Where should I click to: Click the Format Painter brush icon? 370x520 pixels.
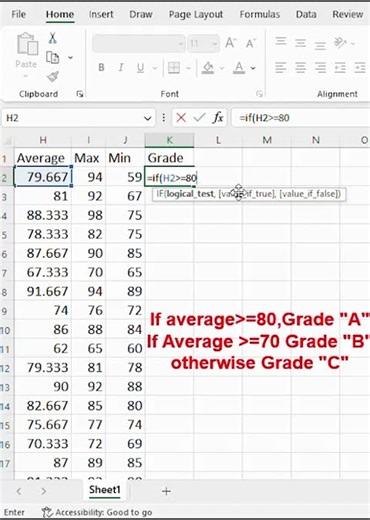53,77
